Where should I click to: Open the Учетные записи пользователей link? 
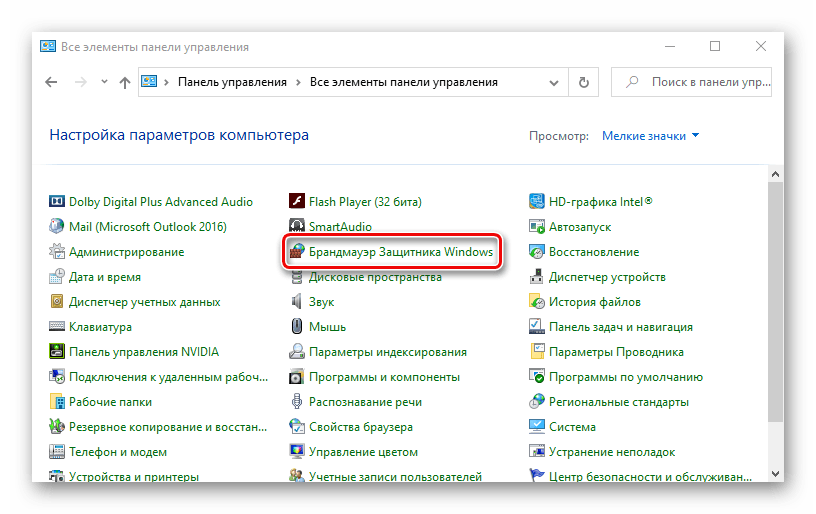tap(395, 476)
